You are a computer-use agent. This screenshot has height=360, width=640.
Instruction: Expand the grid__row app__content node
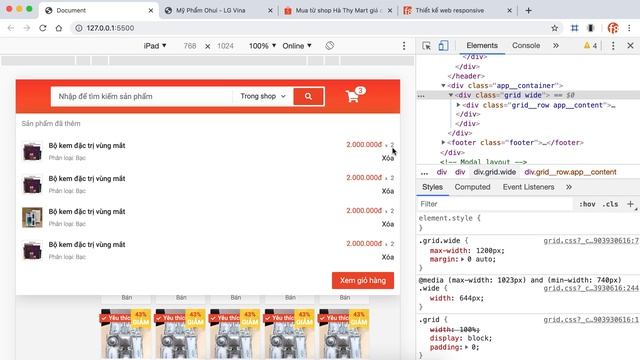(458, 105)
